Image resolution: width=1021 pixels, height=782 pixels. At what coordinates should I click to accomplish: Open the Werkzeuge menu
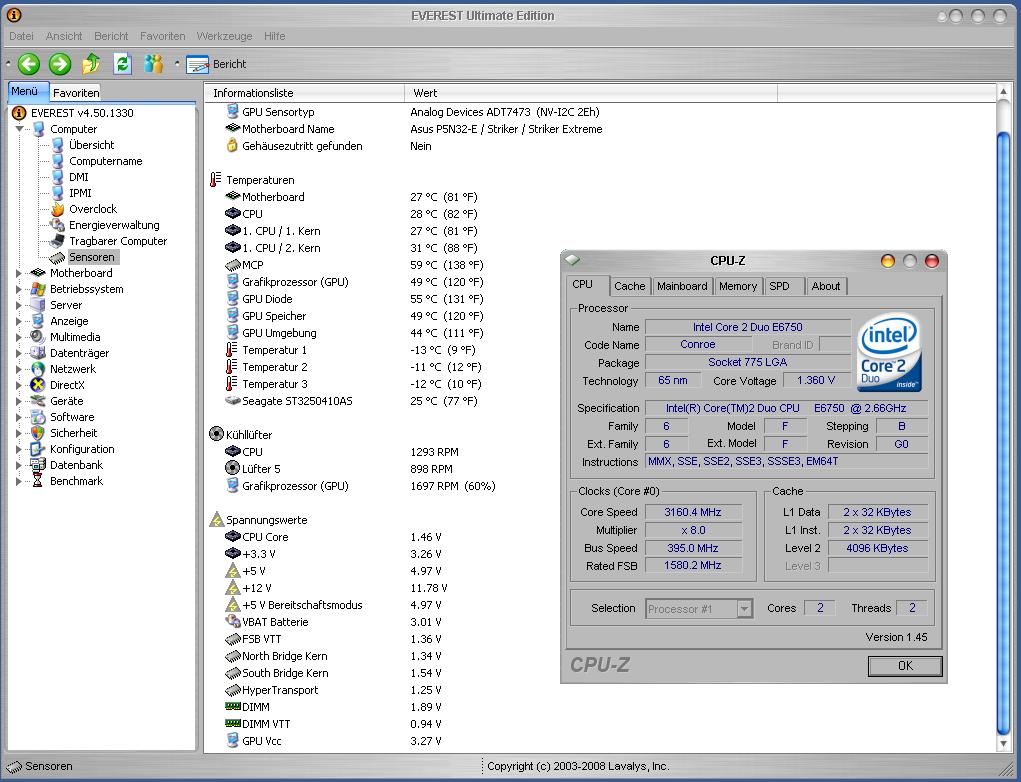225,36
